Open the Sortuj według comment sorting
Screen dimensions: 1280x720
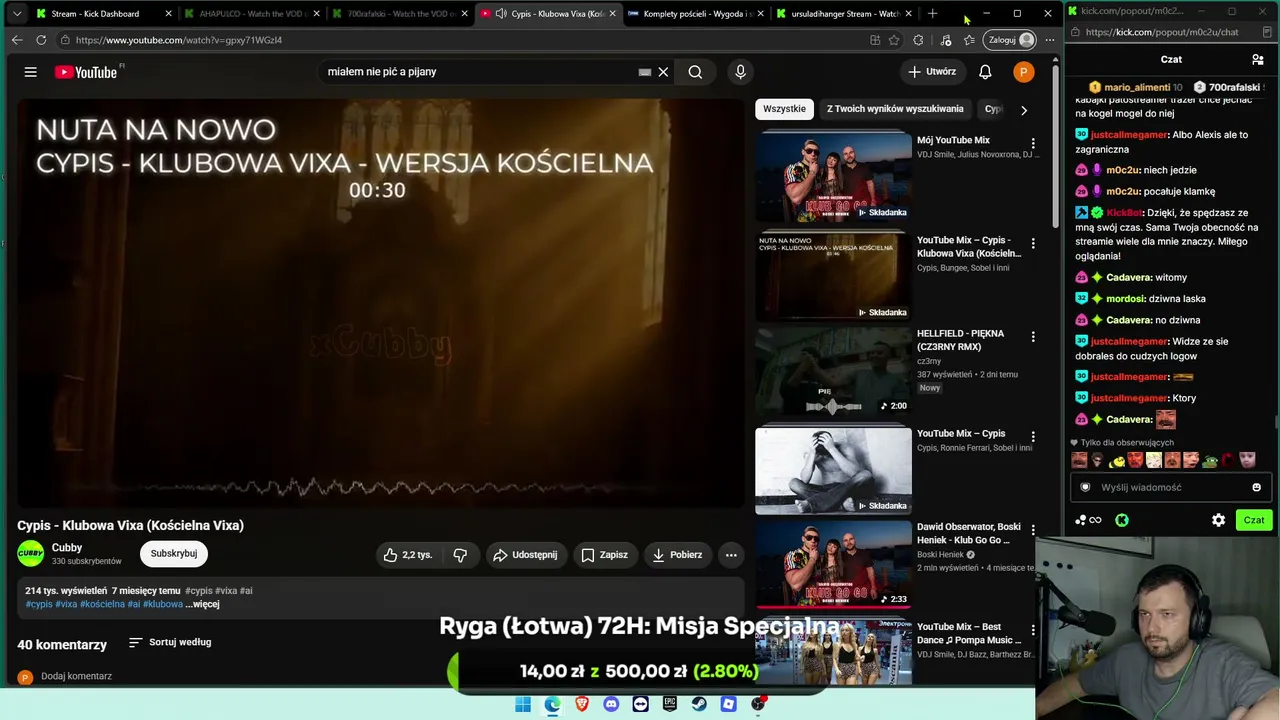[x=170, y=642]
